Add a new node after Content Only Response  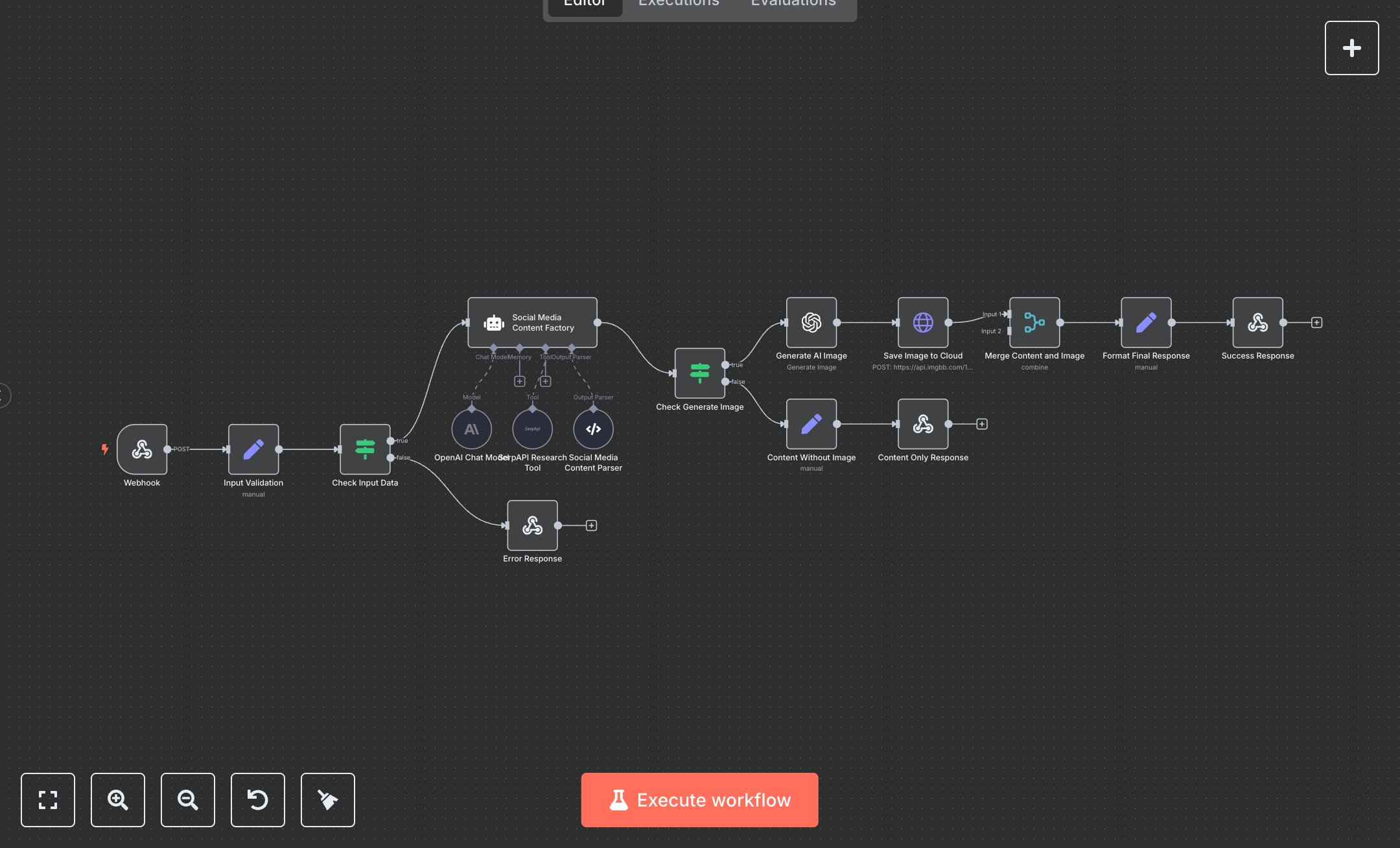pos(981,424)
